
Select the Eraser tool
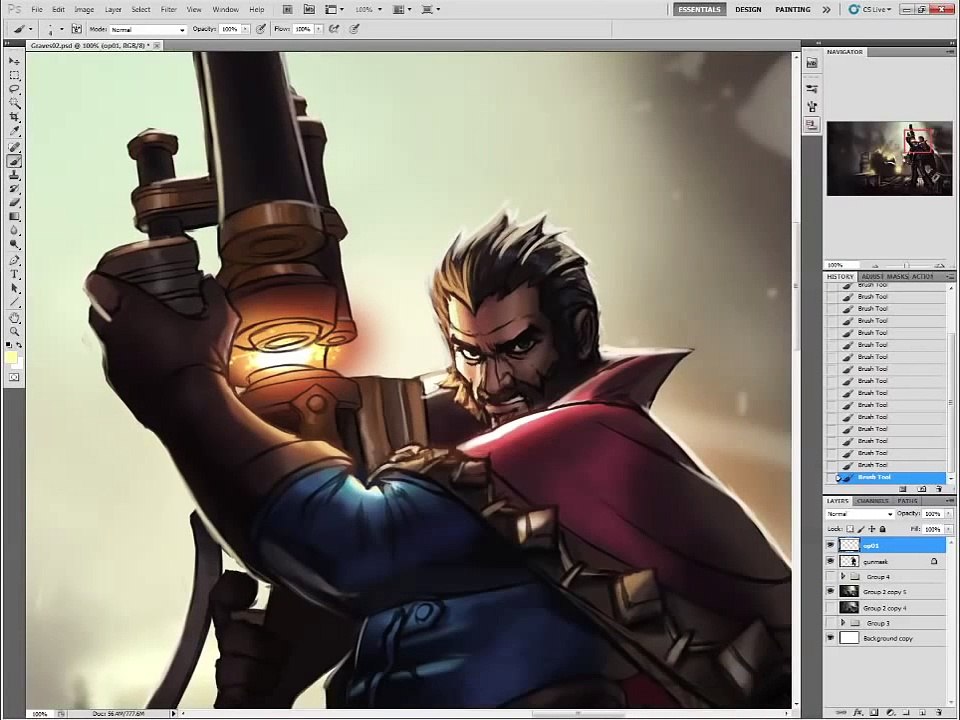coord(14,203)
